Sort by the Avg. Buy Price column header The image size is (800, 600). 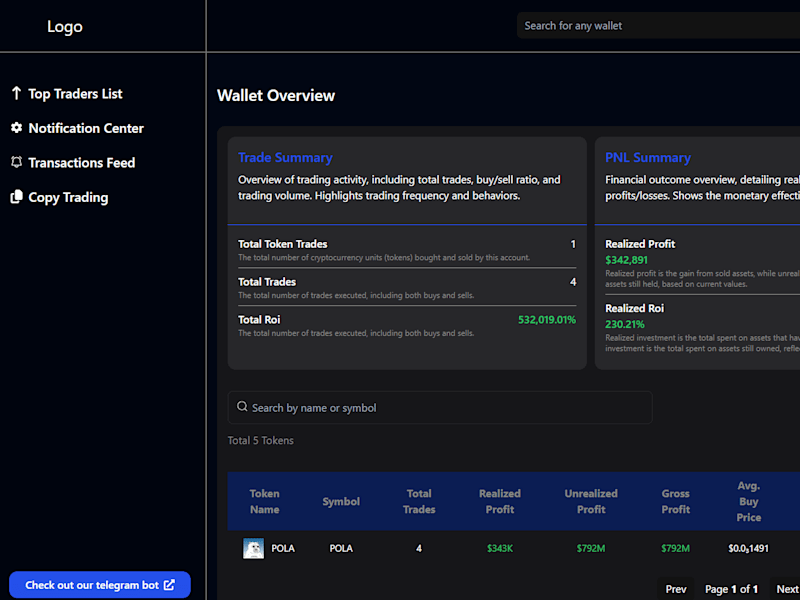pyautogui.click(x=748, y=502)
